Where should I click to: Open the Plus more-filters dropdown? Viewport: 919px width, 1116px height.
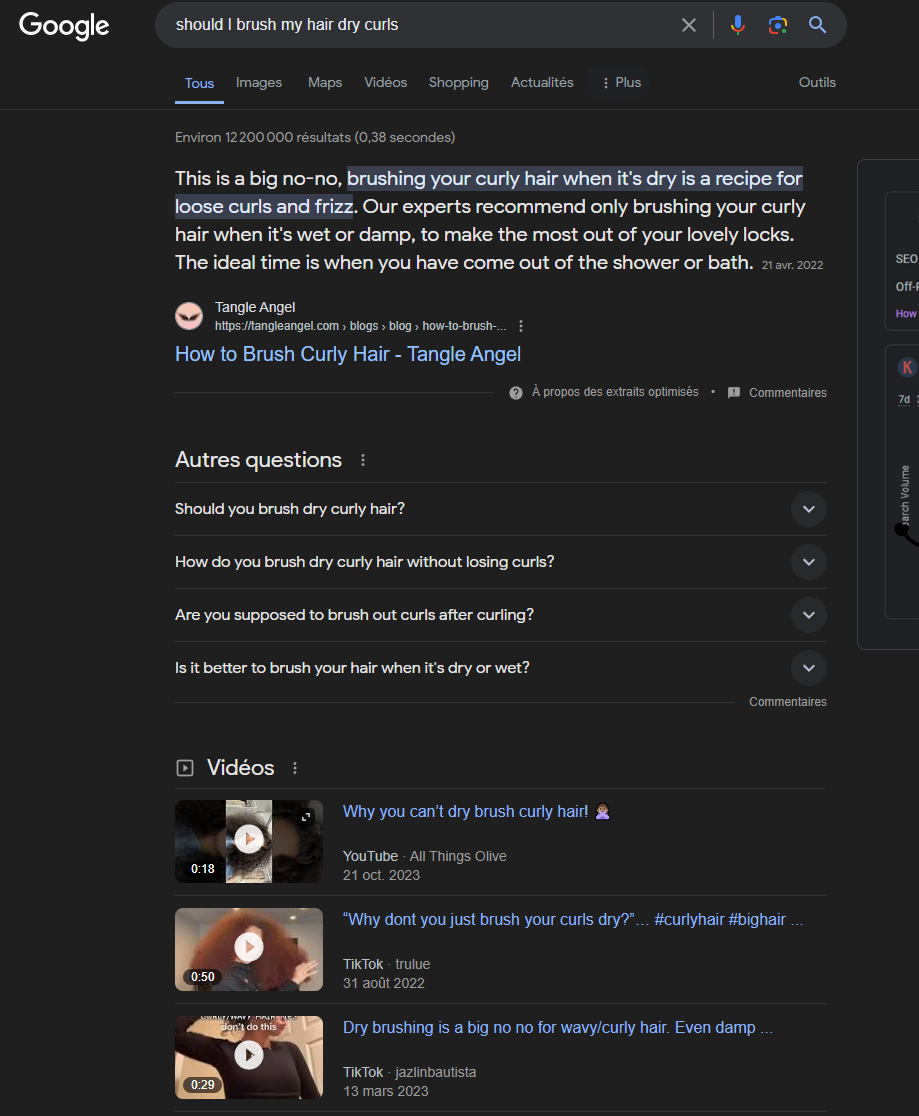(621, 83)
